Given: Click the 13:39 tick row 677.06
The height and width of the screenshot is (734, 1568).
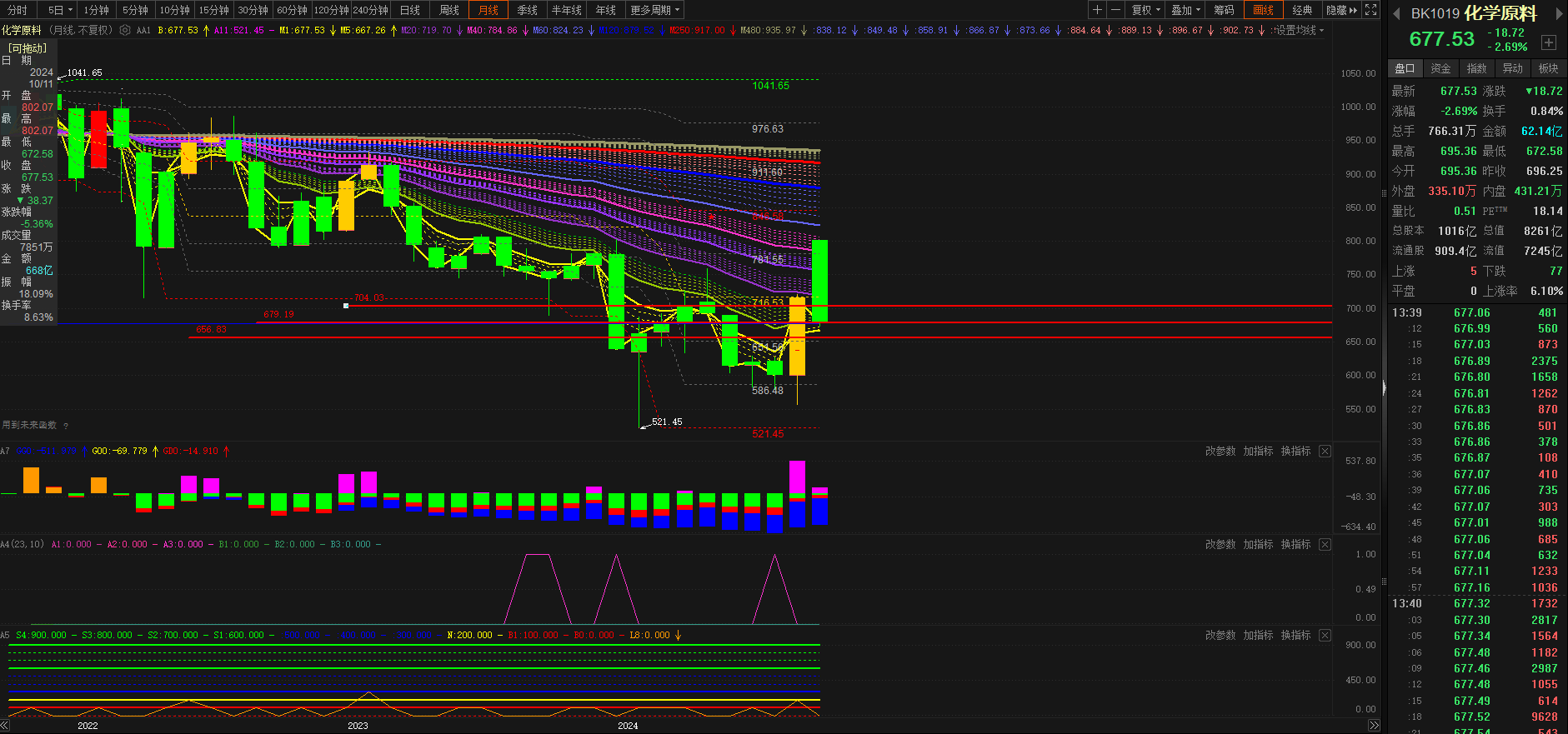Looking at the screenshot, I should (1475, 312).
